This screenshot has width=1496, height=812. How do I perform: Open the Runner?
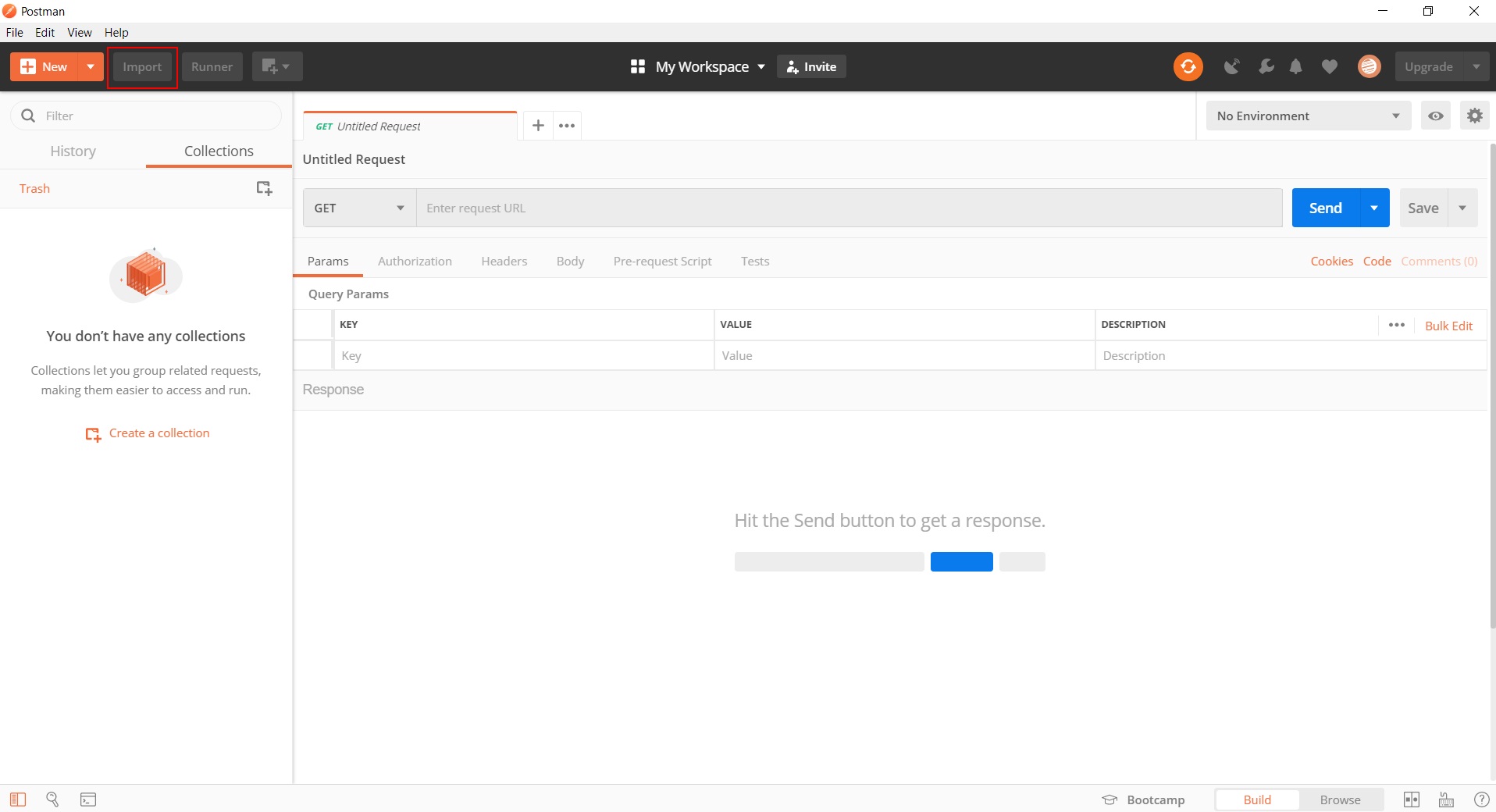click(x=212, y=67)
